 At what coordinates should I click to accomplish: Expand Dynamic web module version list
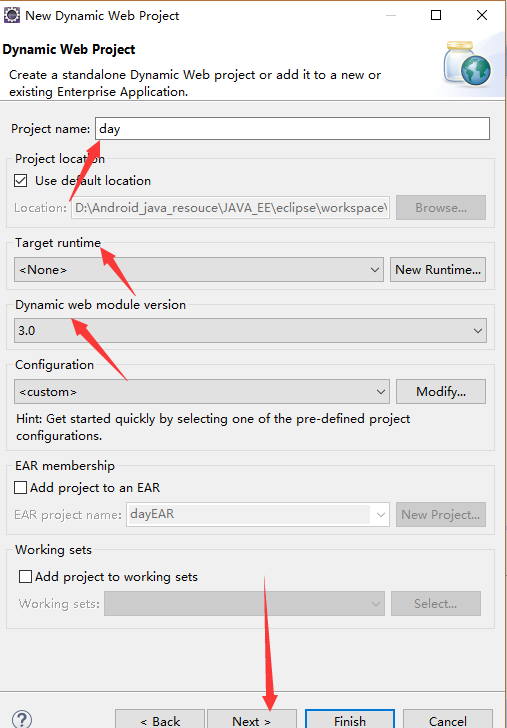(250, 331)
